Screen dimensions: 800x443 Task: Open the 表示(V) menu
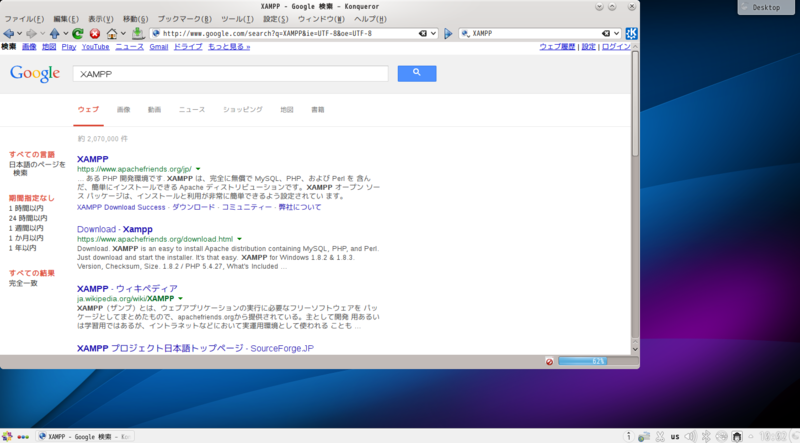[101, 19]
